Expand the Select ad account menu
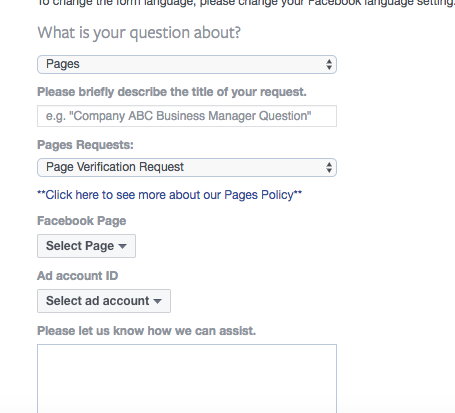The width and height of the screenshot is (455, 413). pyautogui.click(x=104, y=301)
